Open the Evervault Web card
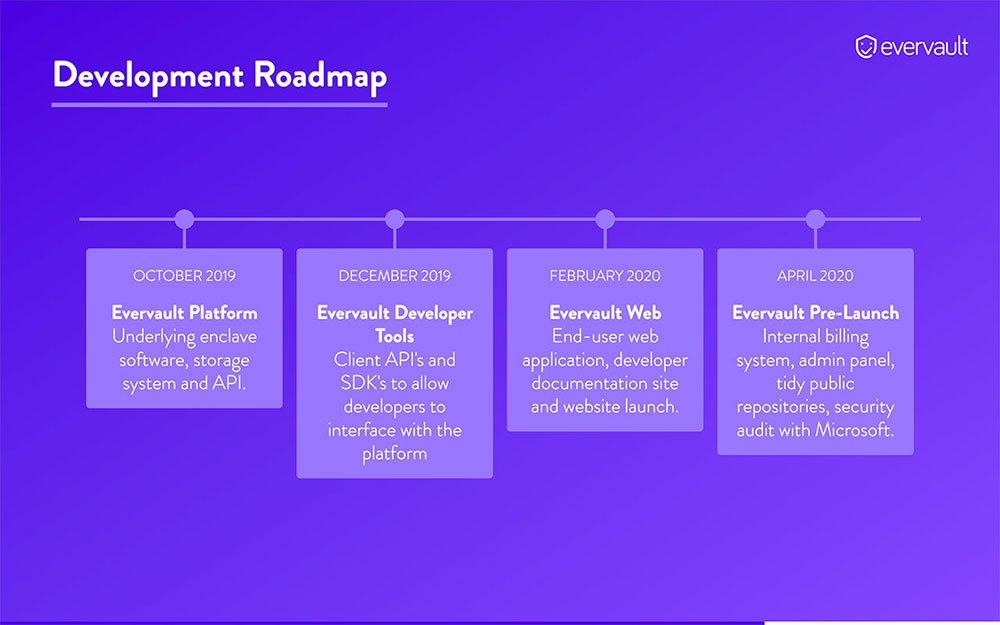This screenshot has width=1000, height=625. (605, 340)
